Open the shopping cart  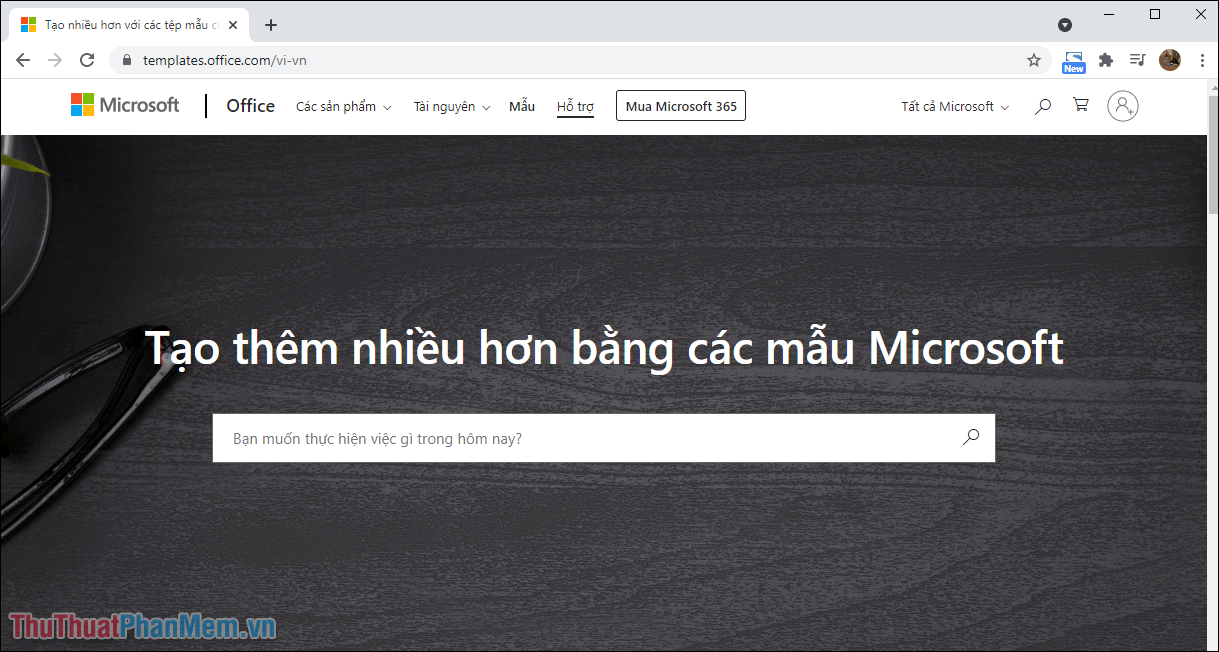1080,105
